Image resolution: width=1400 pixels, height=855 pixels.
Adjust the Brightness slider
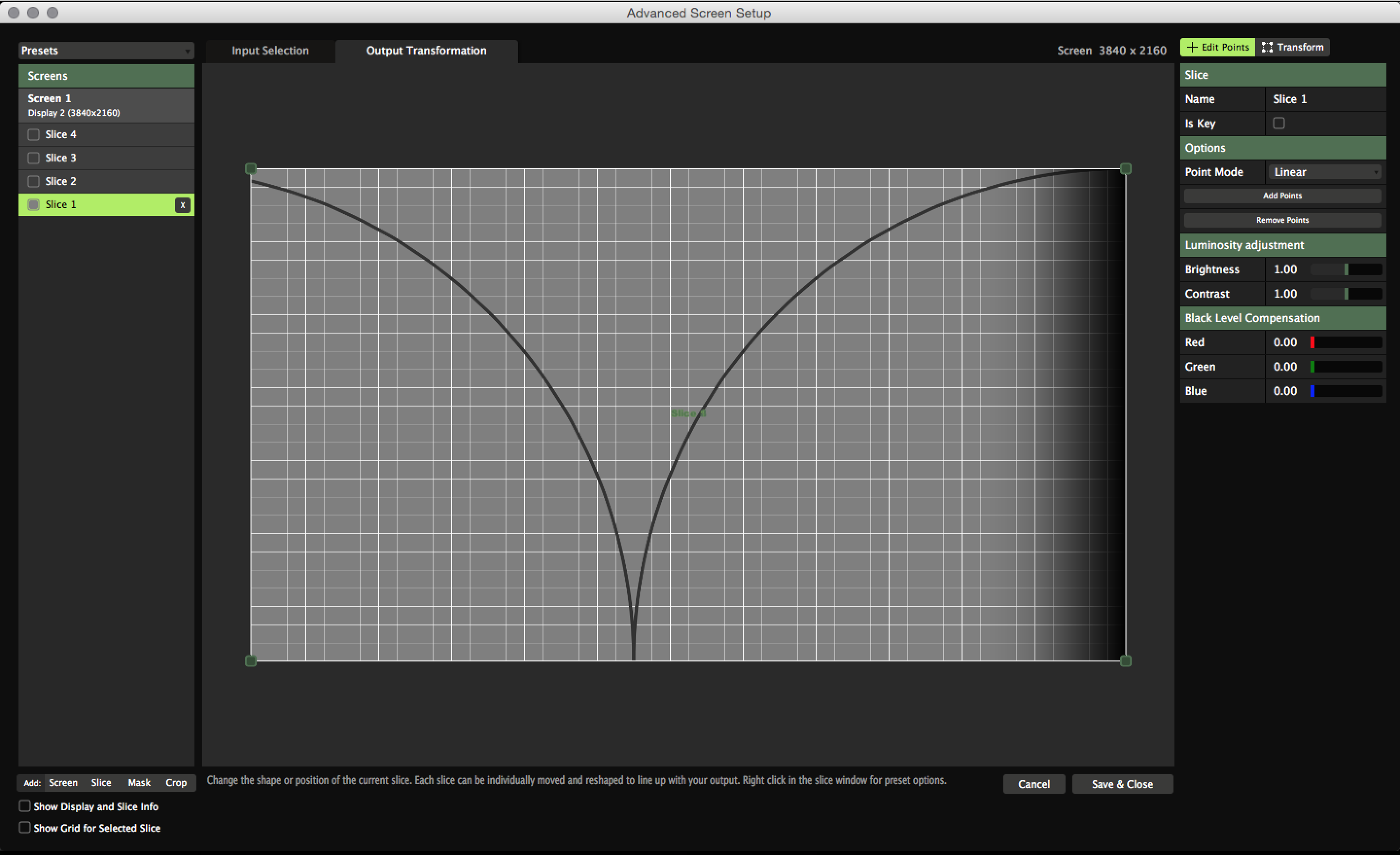pos(1346,269)
